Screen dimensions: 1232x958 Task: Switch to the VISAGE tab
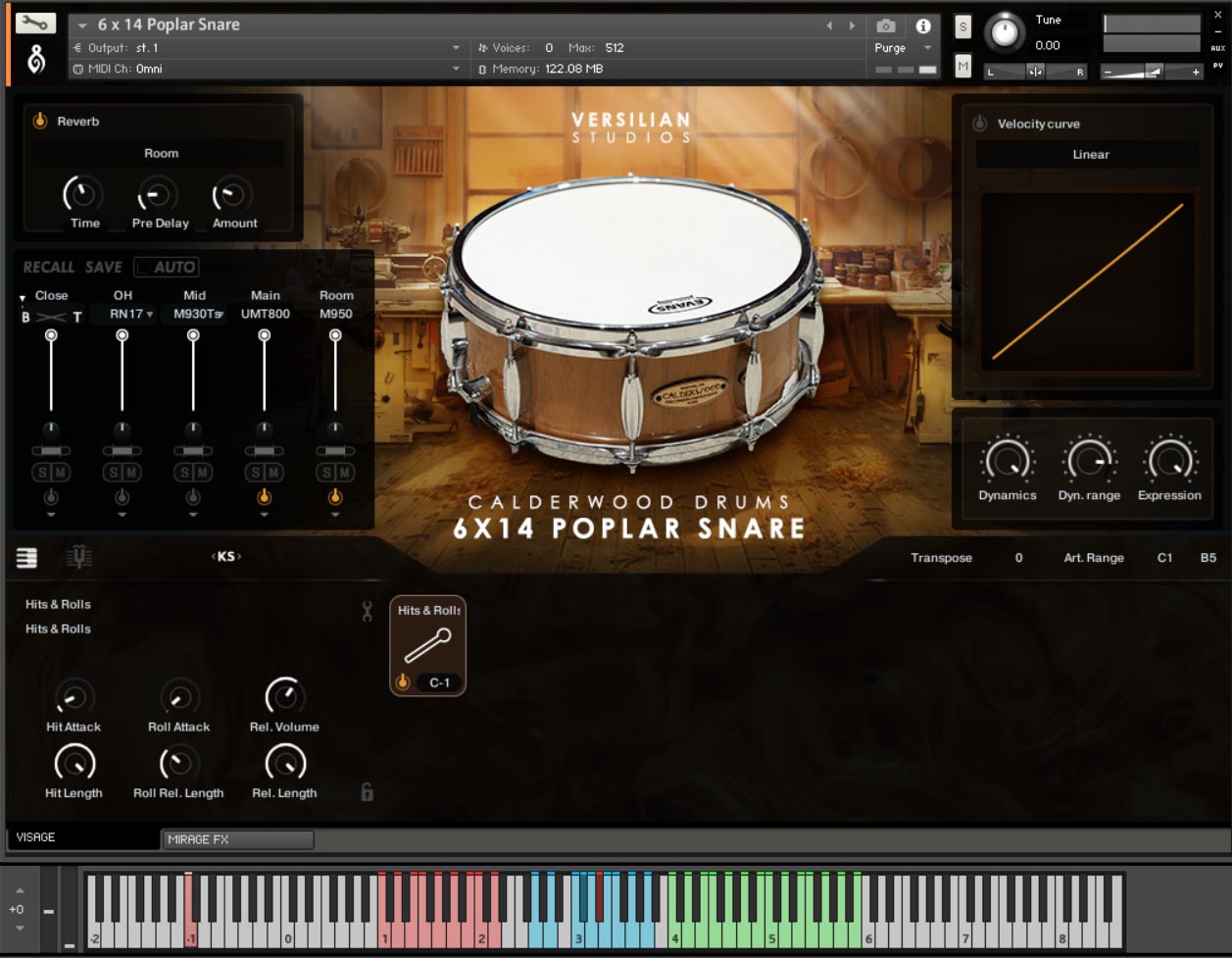(83, 837)
